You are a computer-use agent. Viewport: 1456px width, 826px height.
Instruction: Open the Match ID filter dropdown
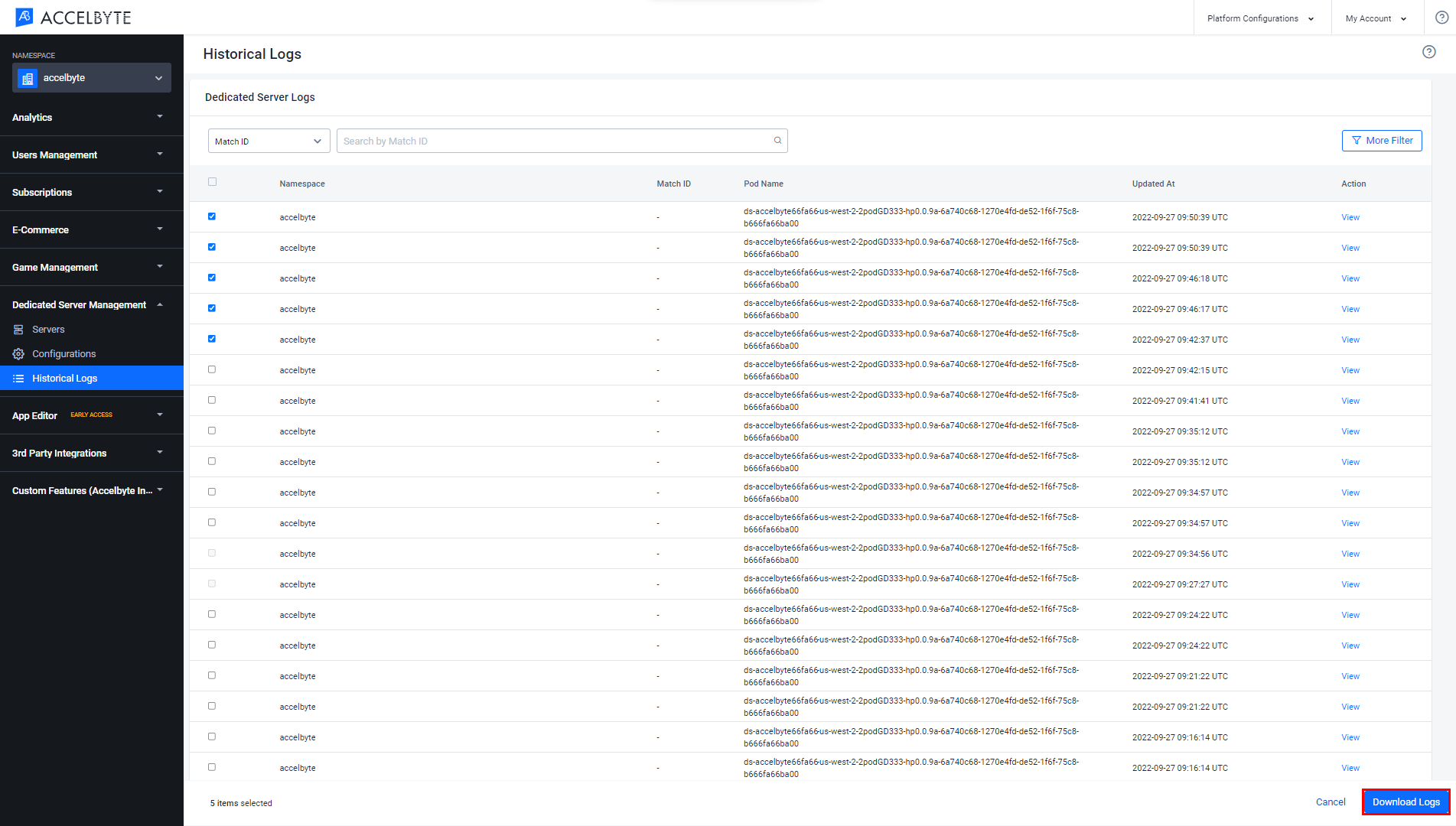[269, 141]
